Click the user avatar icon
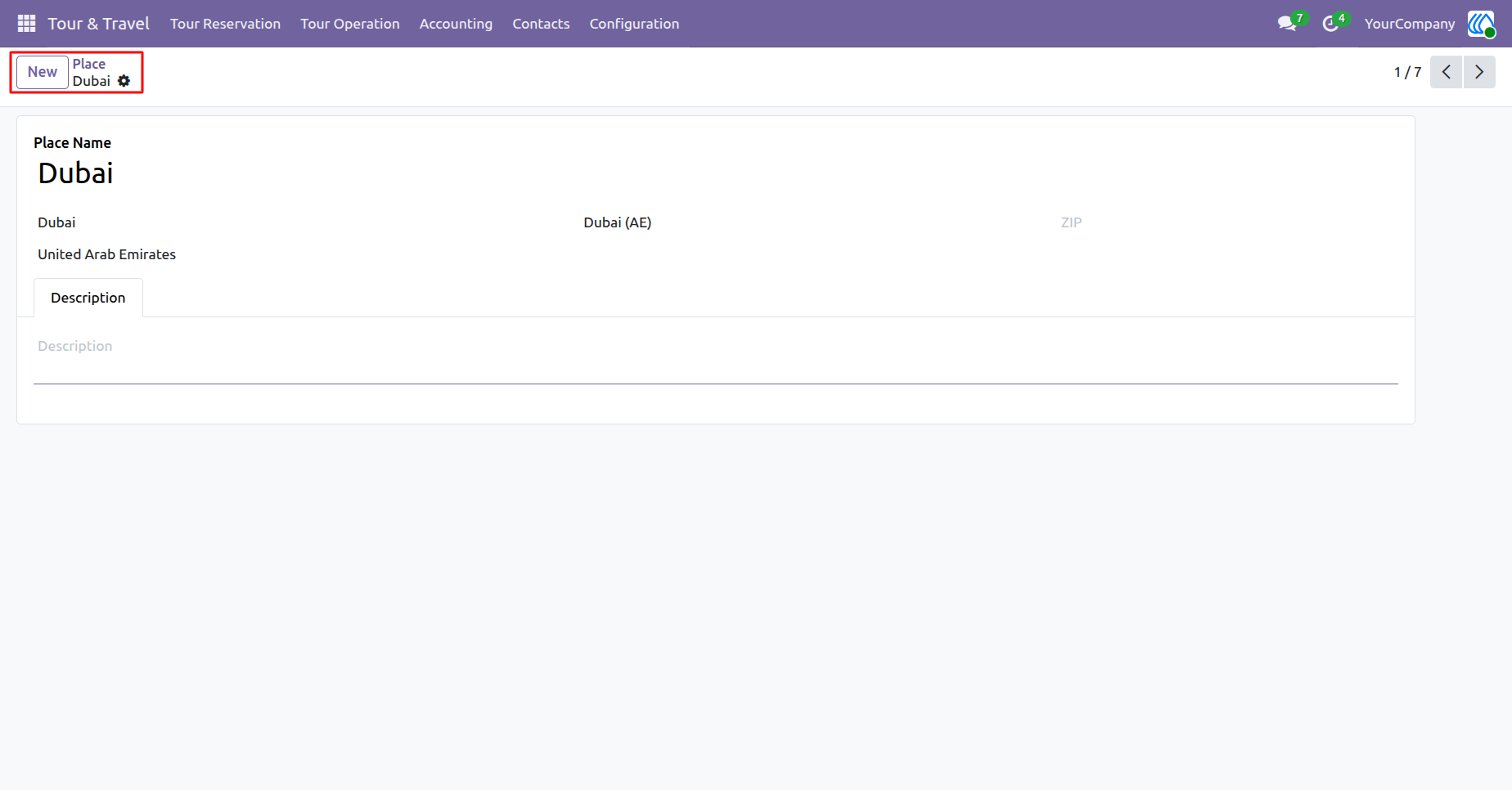Image resolution: width=1512 pixels, height=790 pixels. click(1481, 24)
